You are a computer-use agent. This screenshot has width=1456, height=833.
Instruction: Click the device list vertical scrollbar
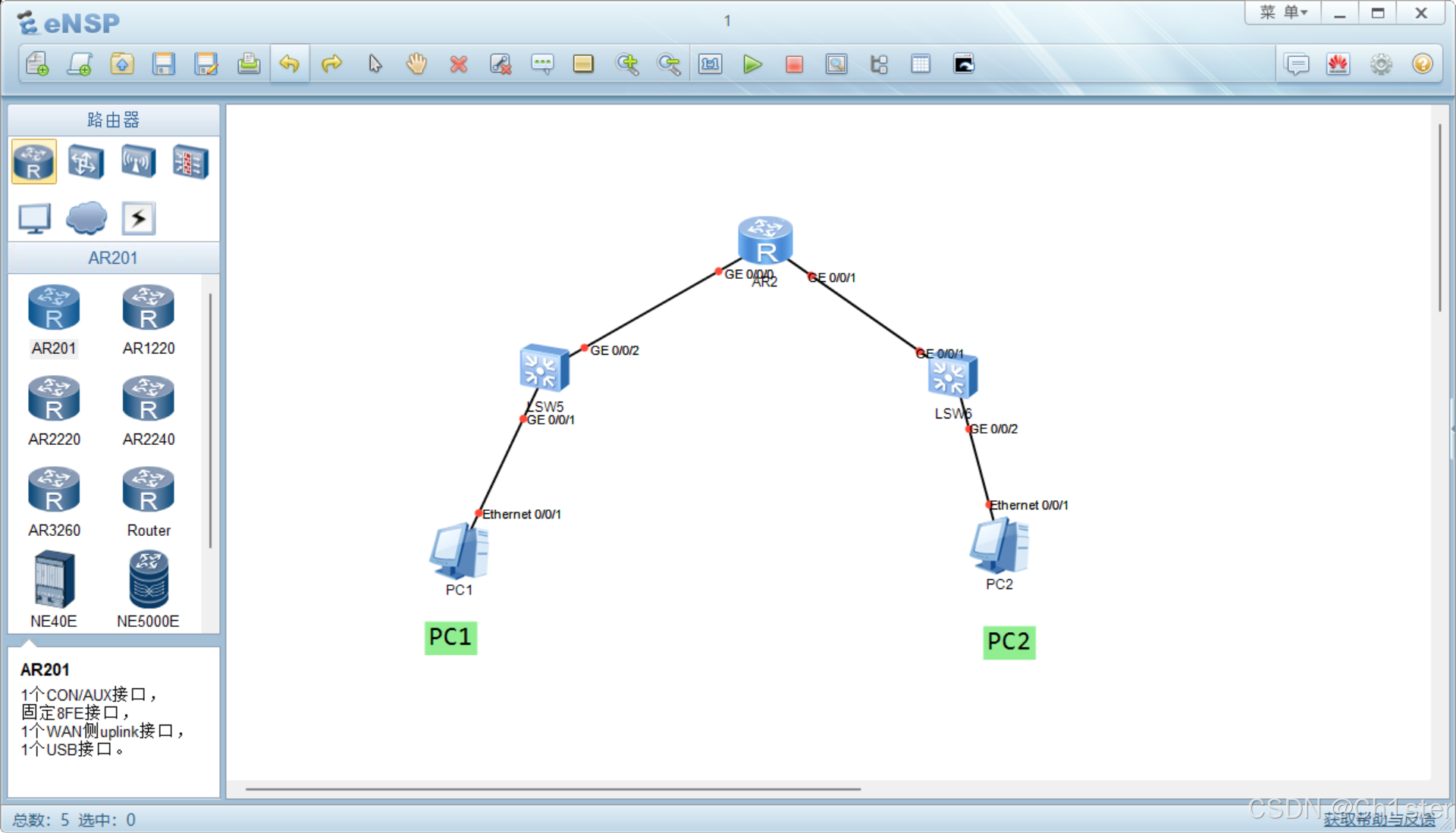click(x=210, y=421)
